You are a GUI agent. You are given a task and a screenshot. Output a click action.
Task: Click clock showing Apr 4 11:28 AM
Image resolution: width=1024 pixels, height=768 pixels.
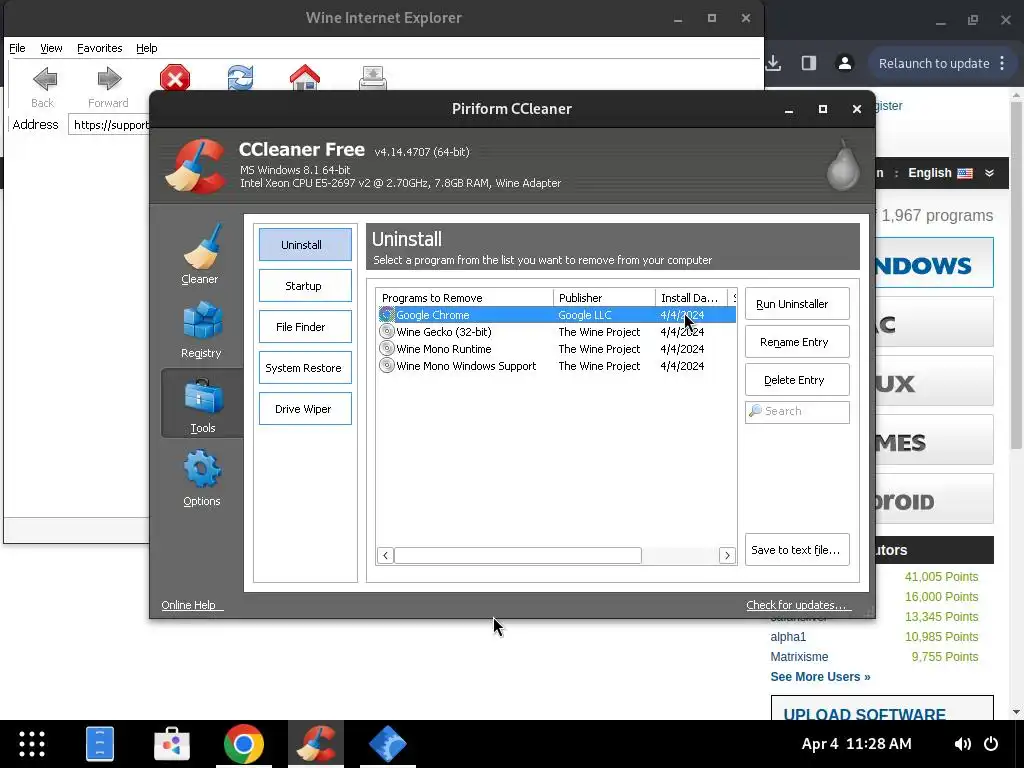pyautogui.click(x=856, y=744)
